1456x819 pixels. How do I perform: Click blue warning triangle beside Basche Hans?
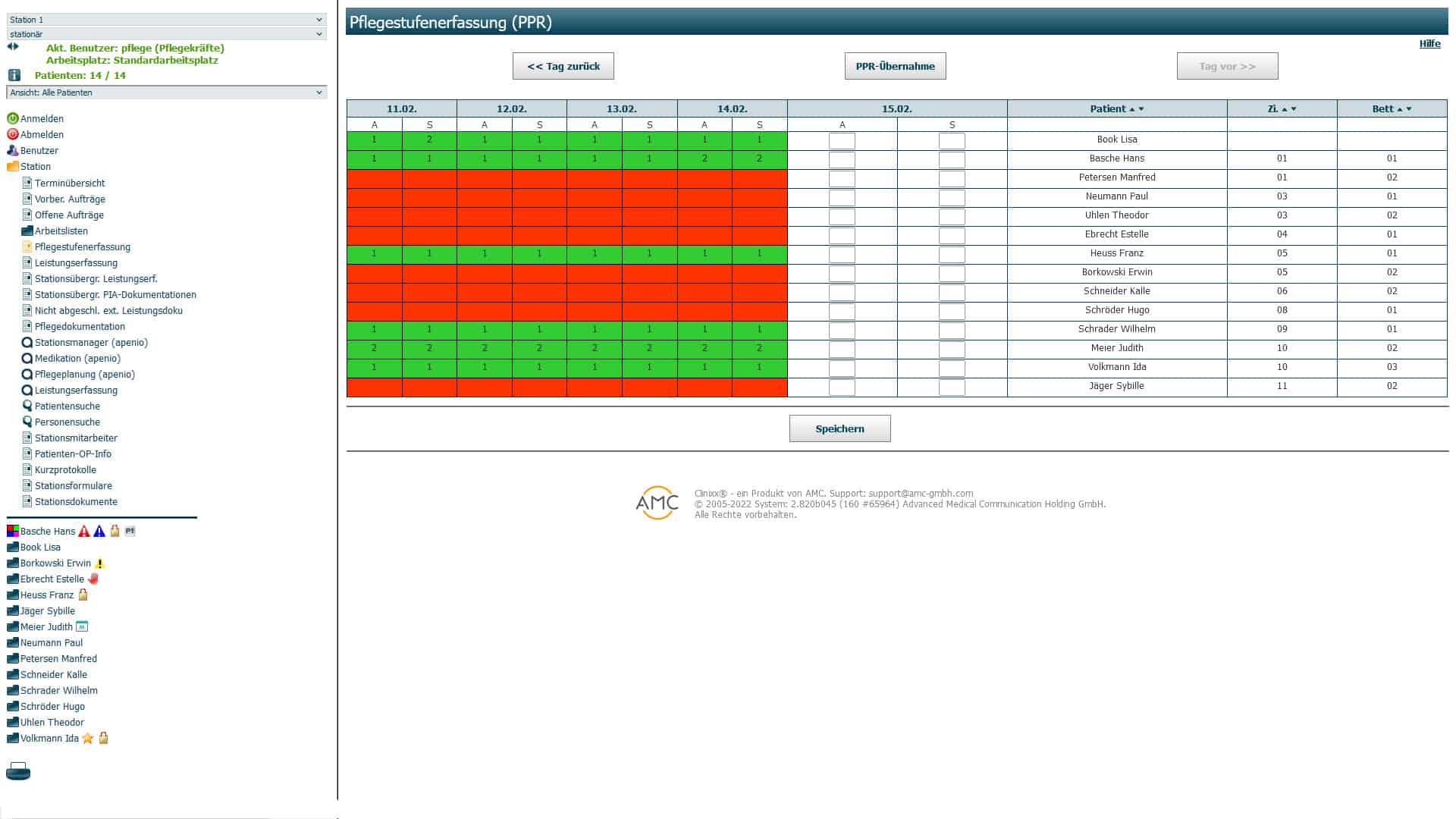pyautogui.click(x=99, y=532)
